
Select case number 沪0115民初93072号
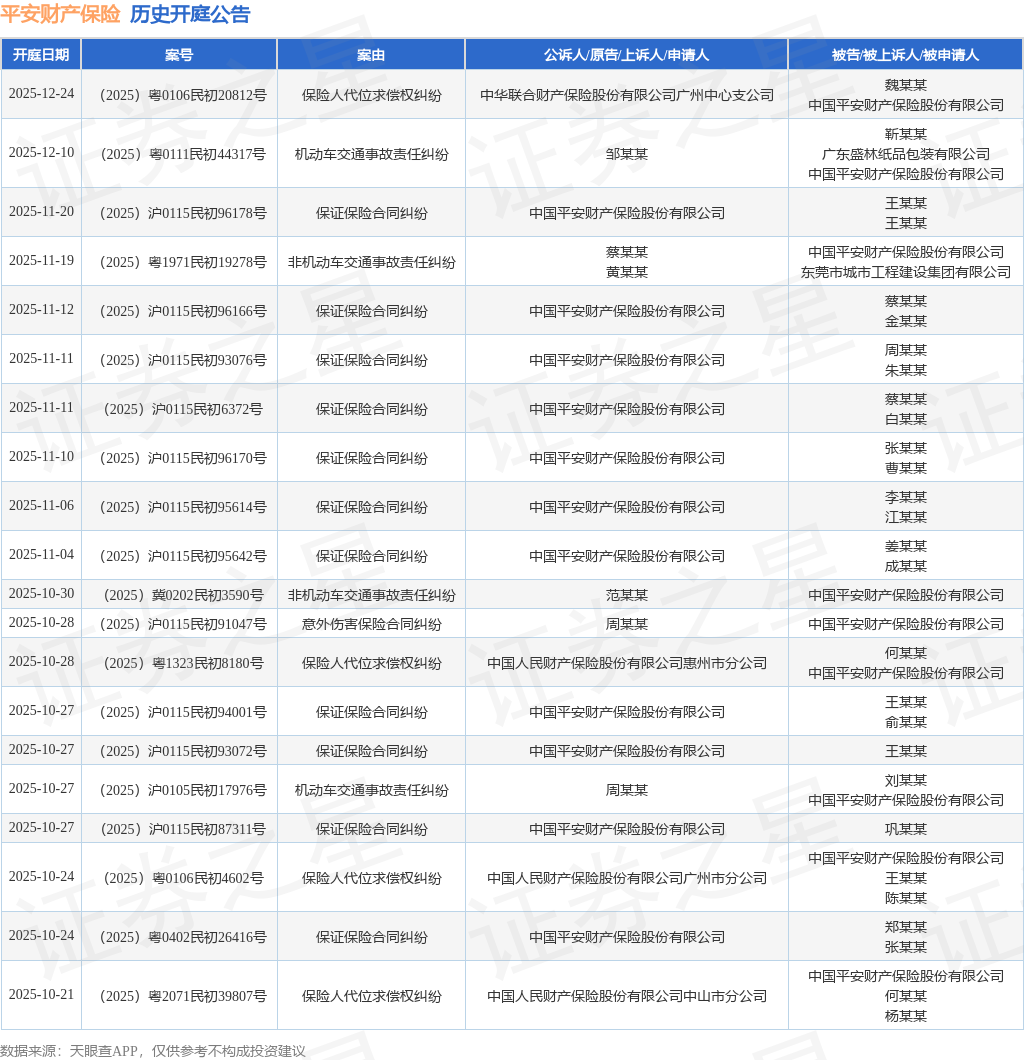183,751
